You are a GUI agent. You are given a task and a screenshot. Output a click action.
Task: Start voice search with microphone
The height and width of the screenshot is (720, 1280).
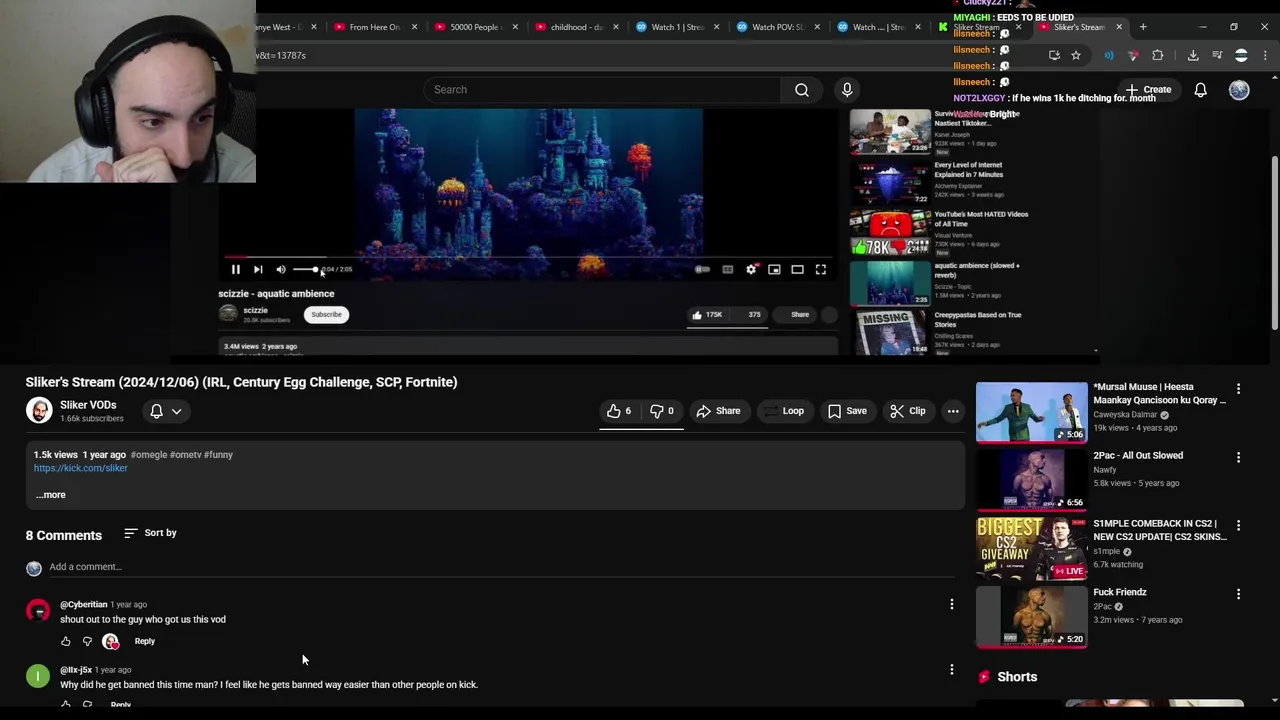847,90
